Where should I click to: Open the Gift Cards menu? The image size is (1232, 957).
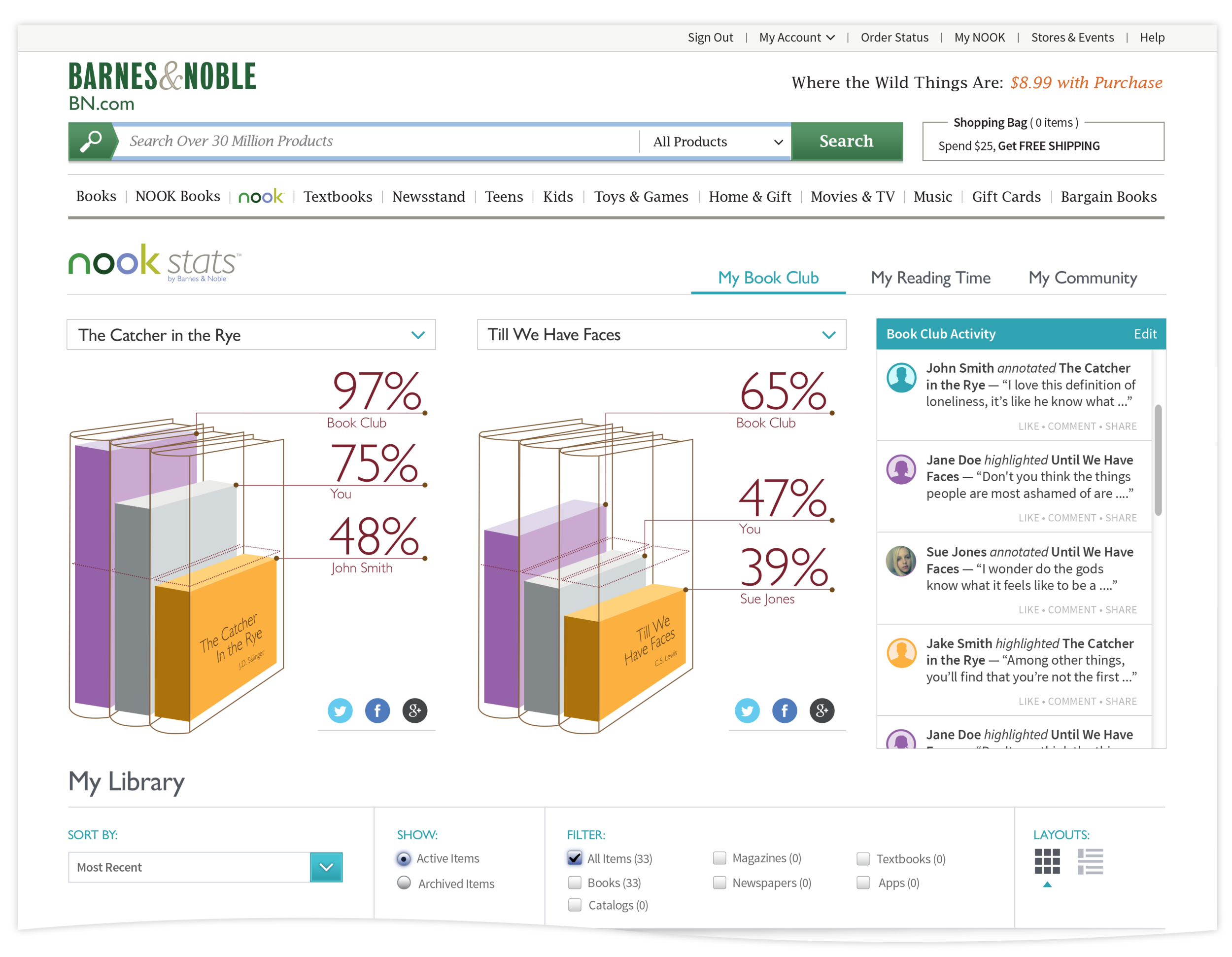tap(1006, 196)
